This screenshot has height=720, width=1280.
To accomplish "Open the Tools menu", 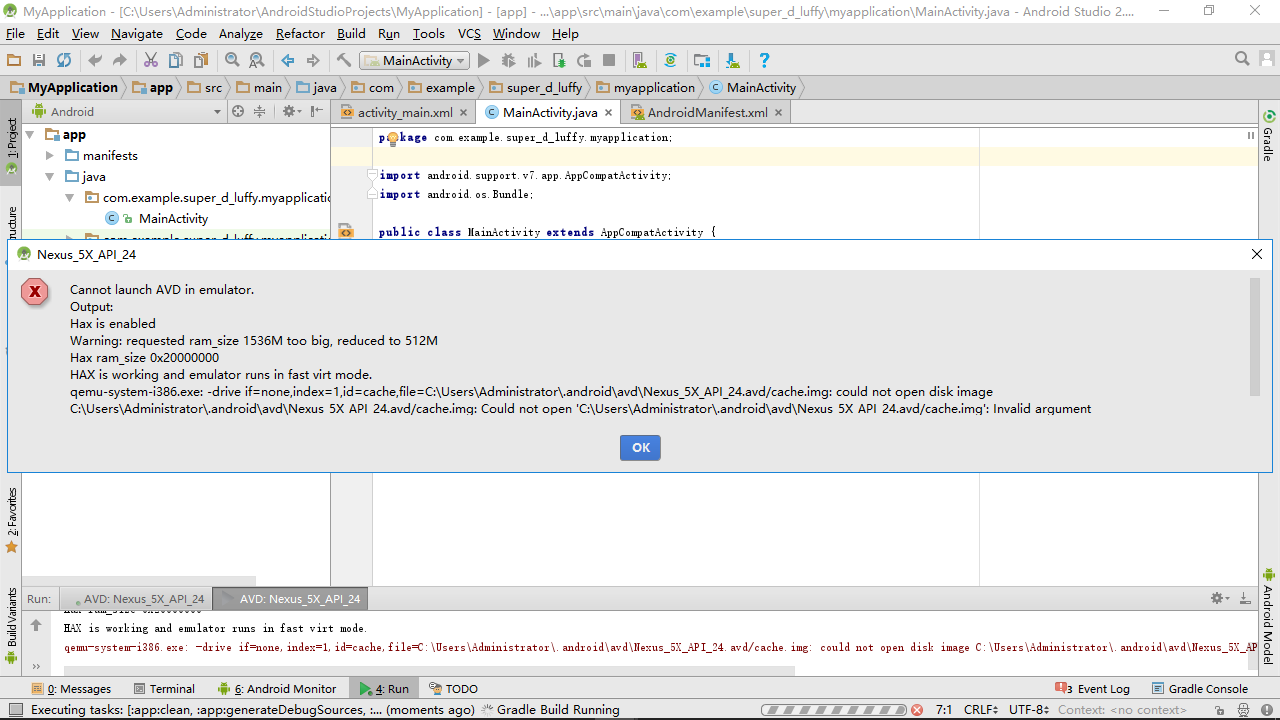I will click(x=428, y=33).
